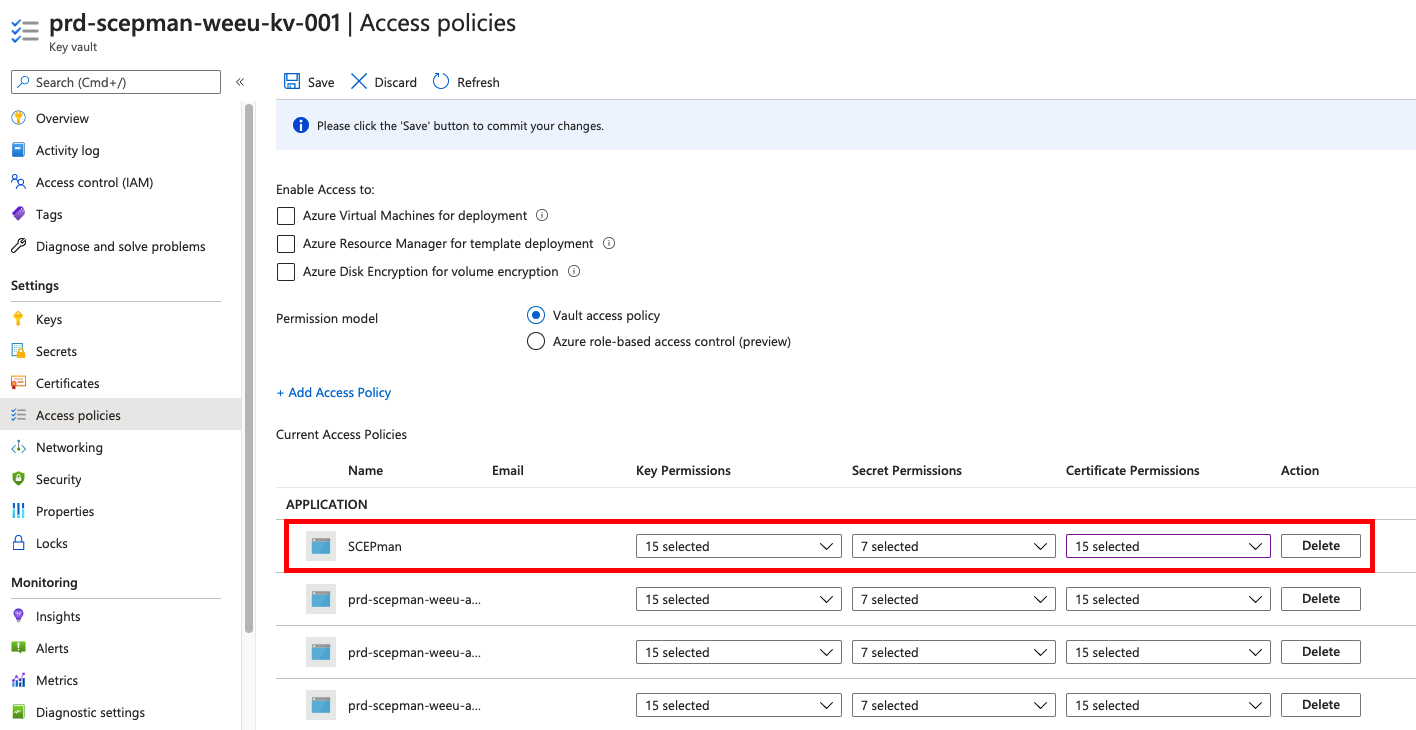Click the Access control (IAM) people icon
This screenshot has width=1416, height=730.
(x=18, y=182)
